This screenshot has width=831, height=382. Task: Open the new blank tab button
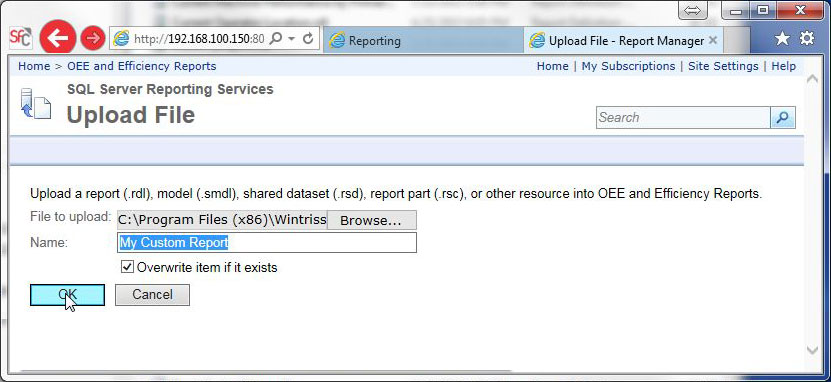pyautogui.click(x=736, y=40)
